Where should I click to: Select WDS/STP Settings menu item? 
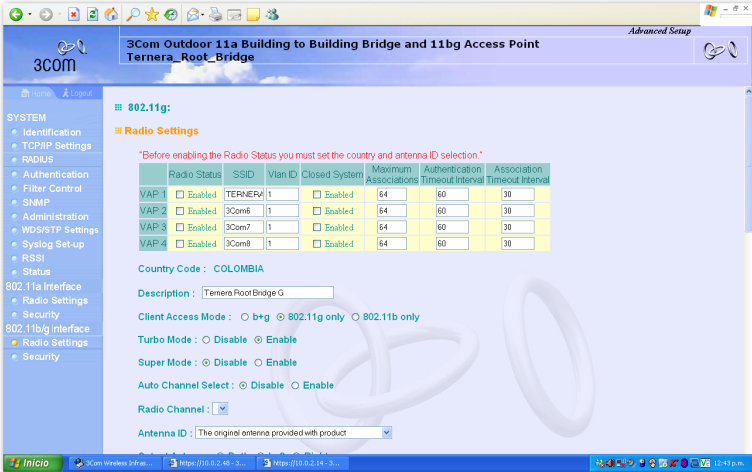click(60, 230)
